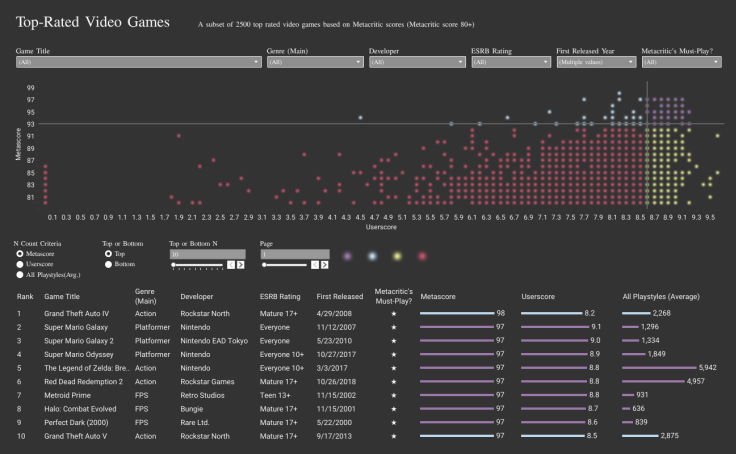Increase Top or Bottom N with right arrow
This screenshot has height=454, width=736.
pyautogui.click(x=240, y=265)
